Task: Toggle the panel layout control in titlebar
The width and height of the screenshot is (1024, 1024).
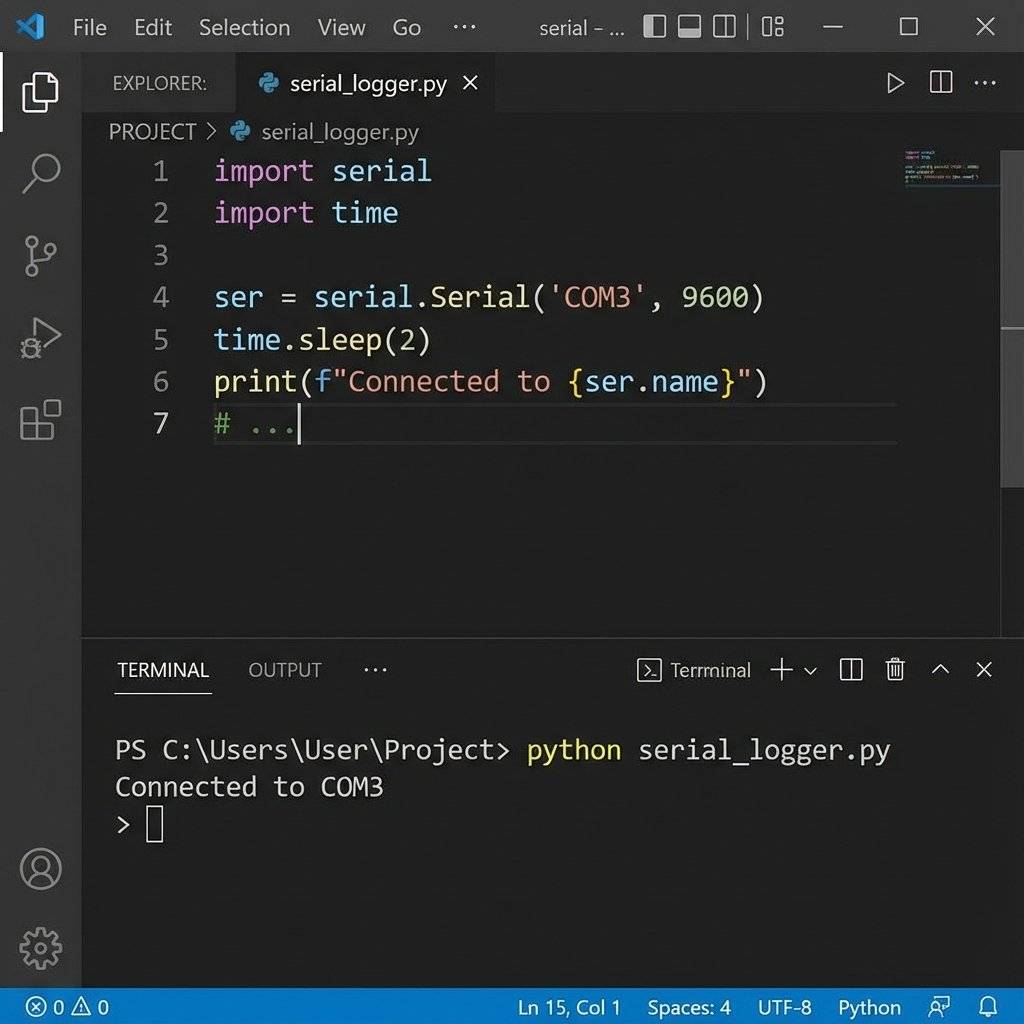Action: tap(688, 27)
